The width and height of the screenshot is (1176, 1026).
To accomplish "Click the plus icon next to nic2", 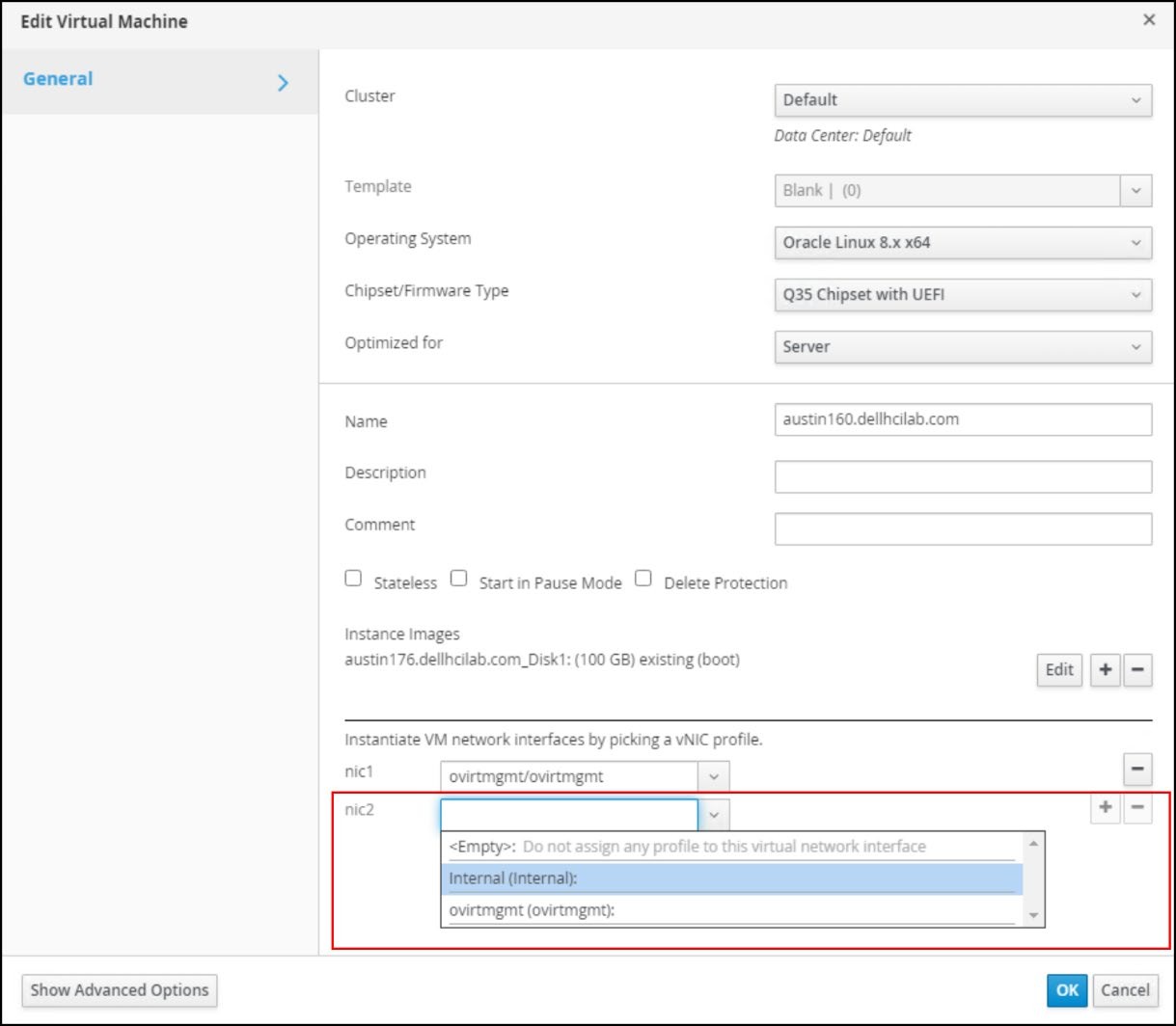I will 1104,809.
